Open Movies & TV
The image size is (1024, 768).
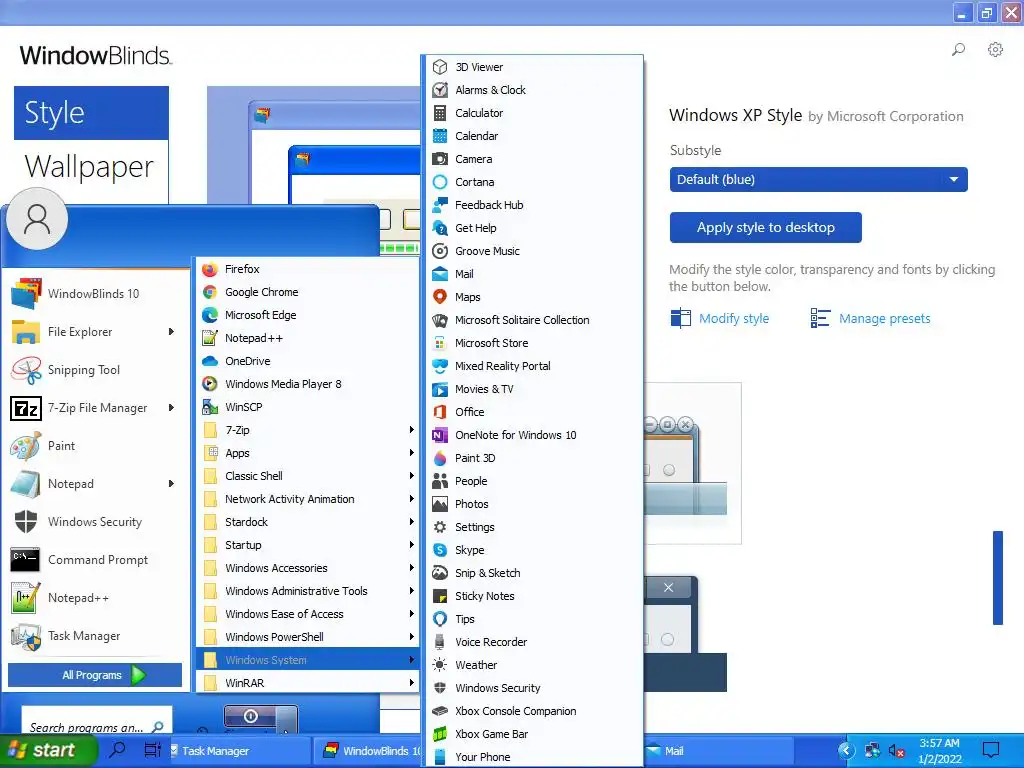(x=534, y=389)
